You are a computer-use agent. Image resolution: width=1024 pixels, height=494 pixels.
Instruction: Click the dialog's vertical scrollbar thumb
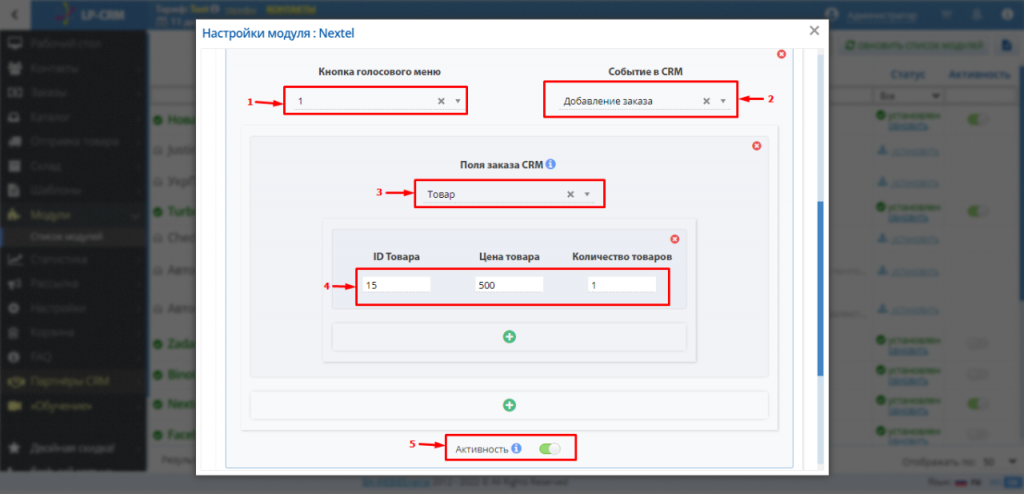tap(821, 288)
